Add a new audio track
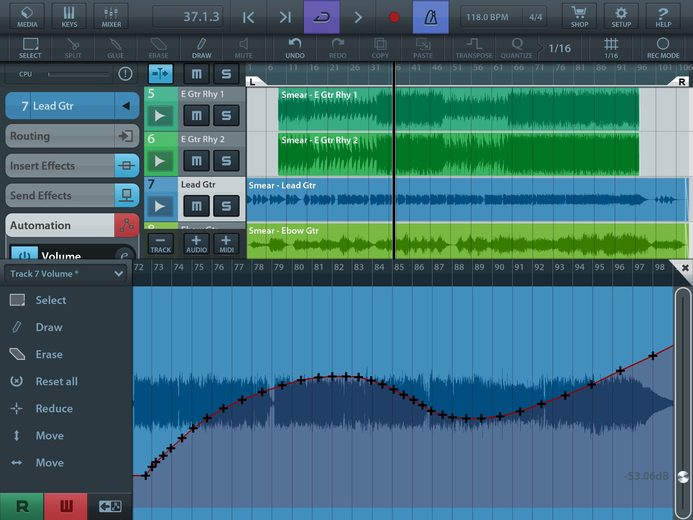This screenshot has width=693, height=520. 196,244
